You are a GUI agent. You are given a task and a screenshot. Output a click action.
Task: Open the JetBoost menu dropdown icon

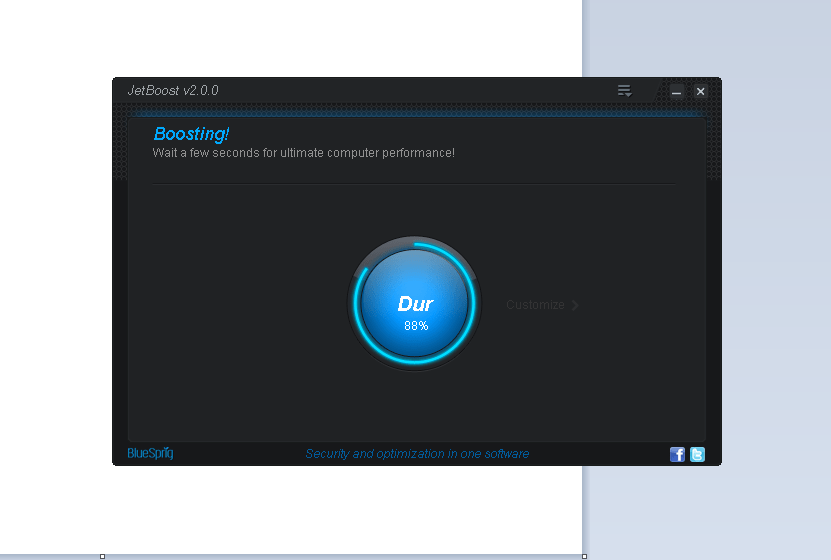[624, 91]
